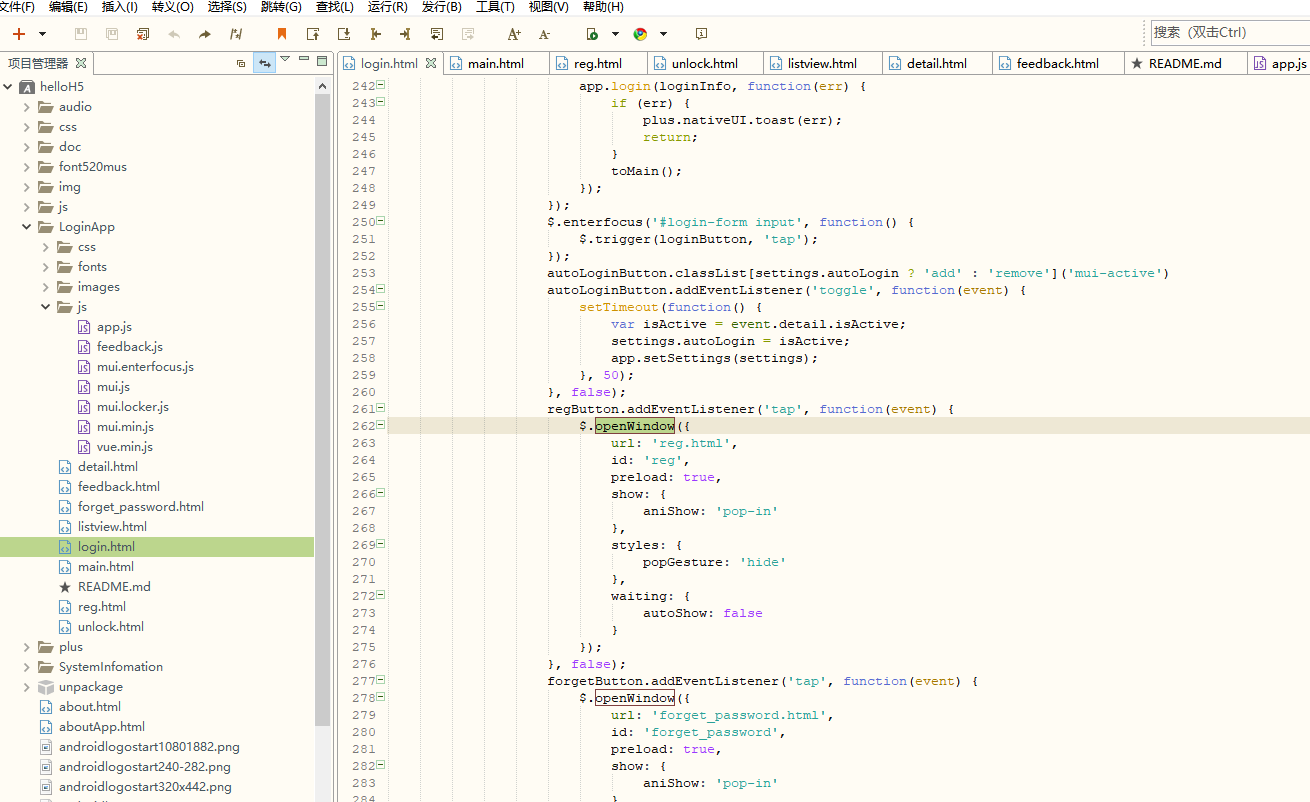Image resolution: width=1310 pixels, height=802 pixels.
Task: Click the Chrome browser preview icon
Action: [x=640, y=34]
